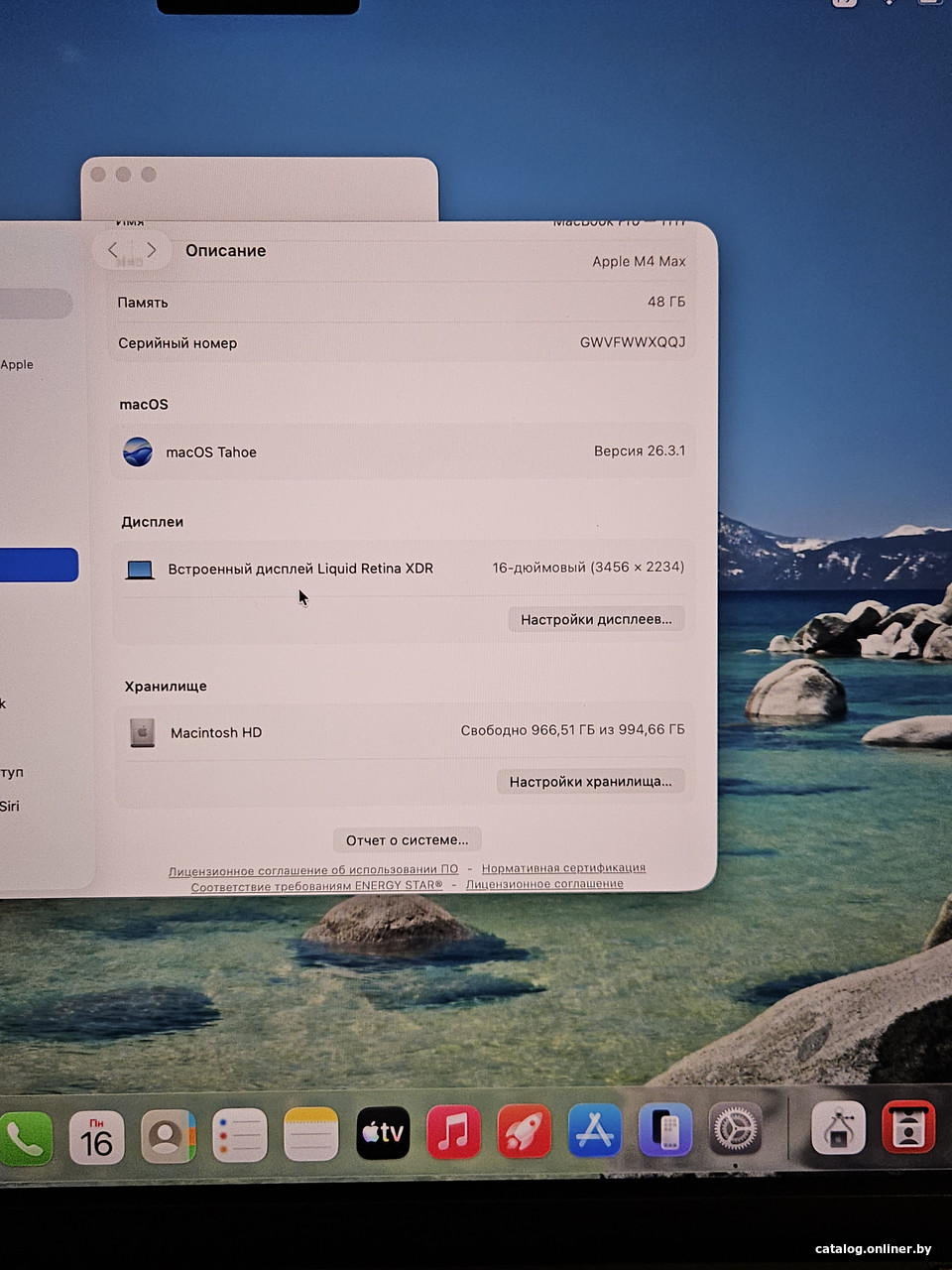
Task: Click the macOS Tahoe name text
Action: 211,452
